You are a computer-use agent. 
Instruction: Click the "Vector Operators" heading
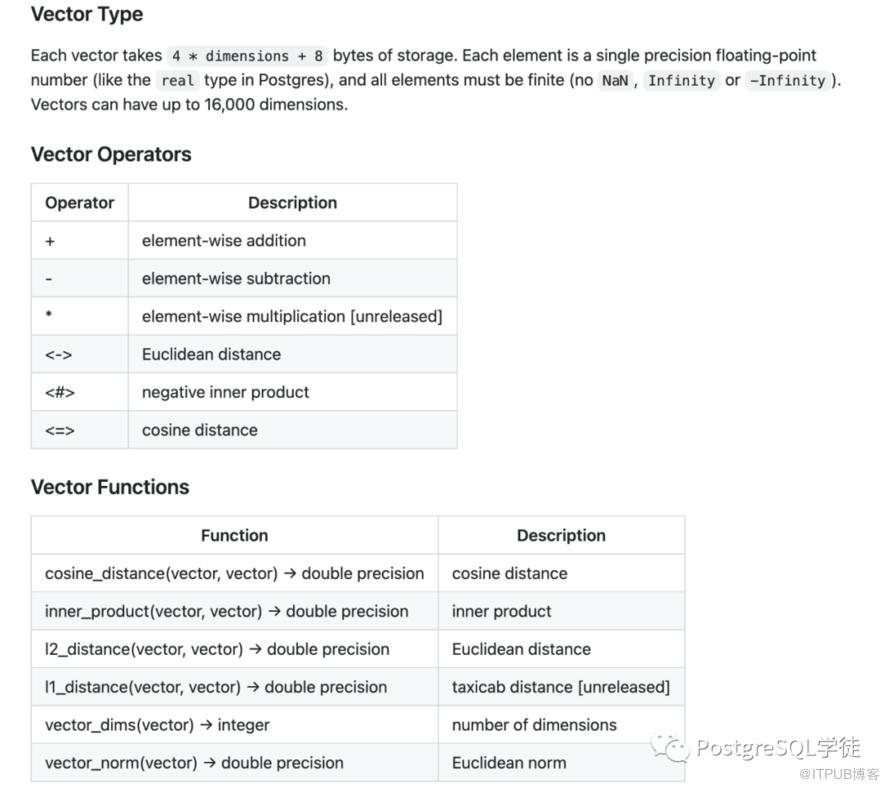(111, 154)
